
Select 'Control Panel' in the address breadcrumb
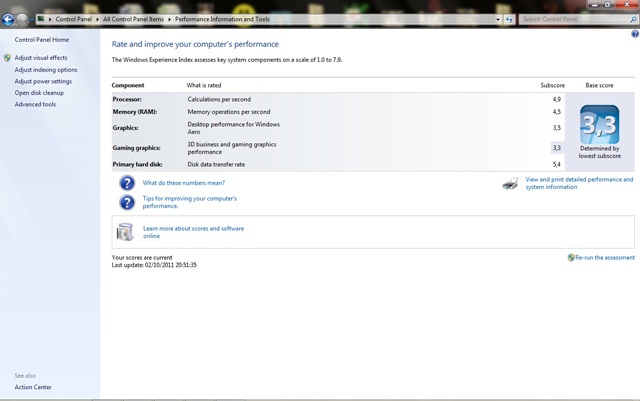pyautogui.click(x=72, y=19)
